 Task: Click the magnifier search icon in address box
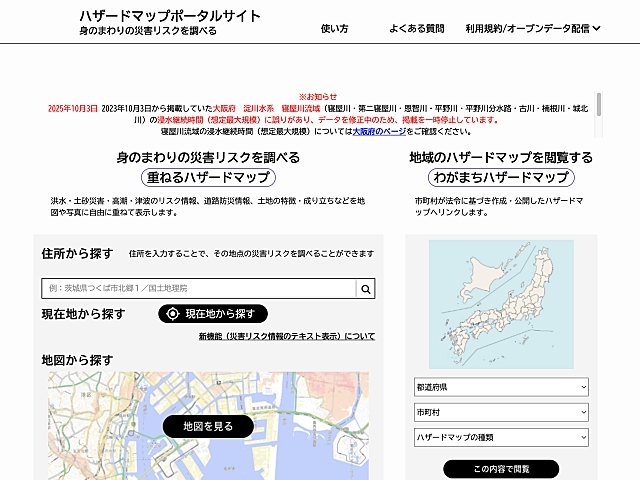(x=366, y=289)
